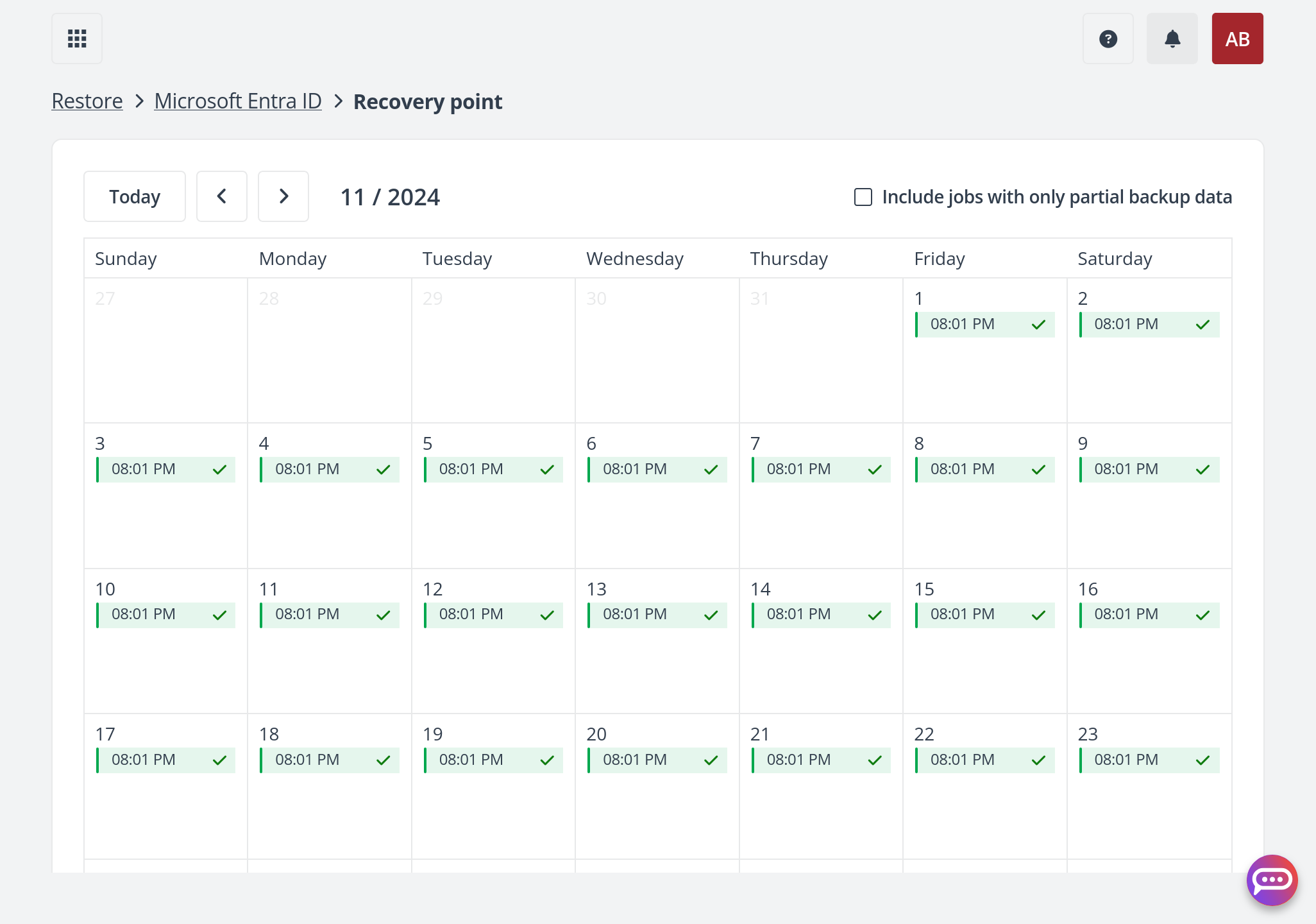Select the 08:01 PM recovery point on November 2
This screenshot has height=924, width=1316.
click(1149, 325)
